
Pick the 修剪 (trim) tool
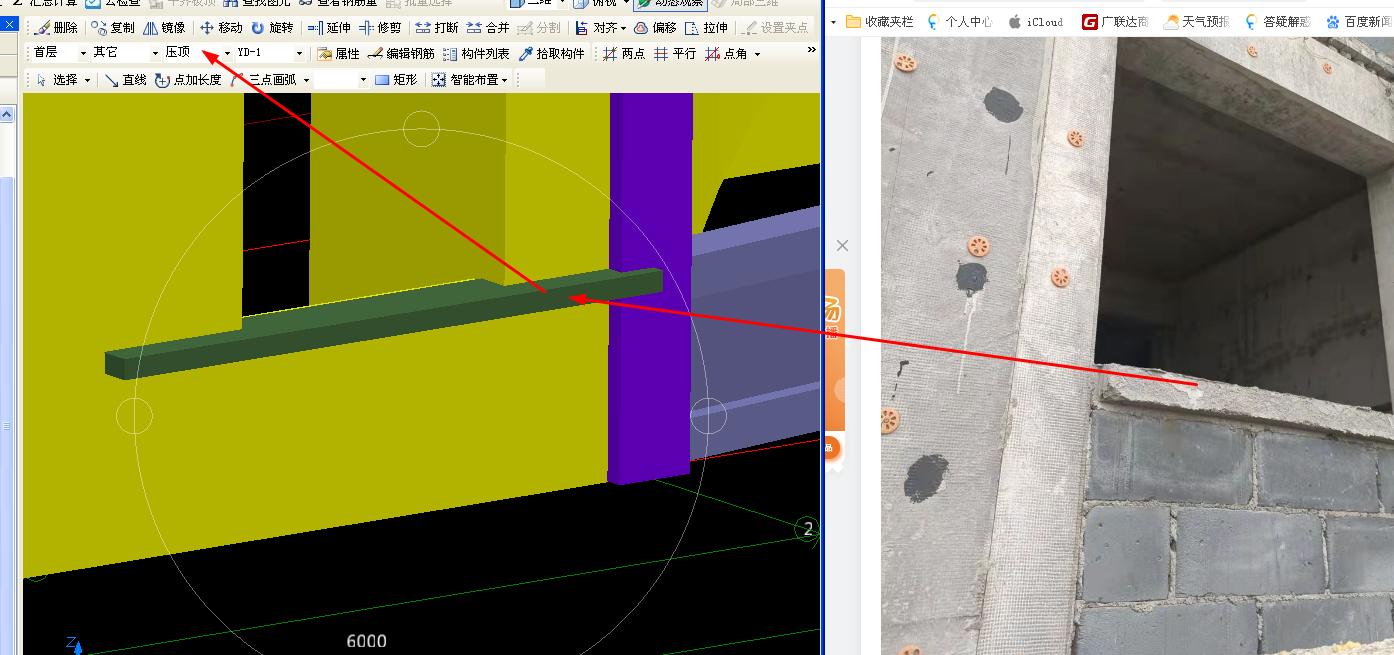pos(380,28)
